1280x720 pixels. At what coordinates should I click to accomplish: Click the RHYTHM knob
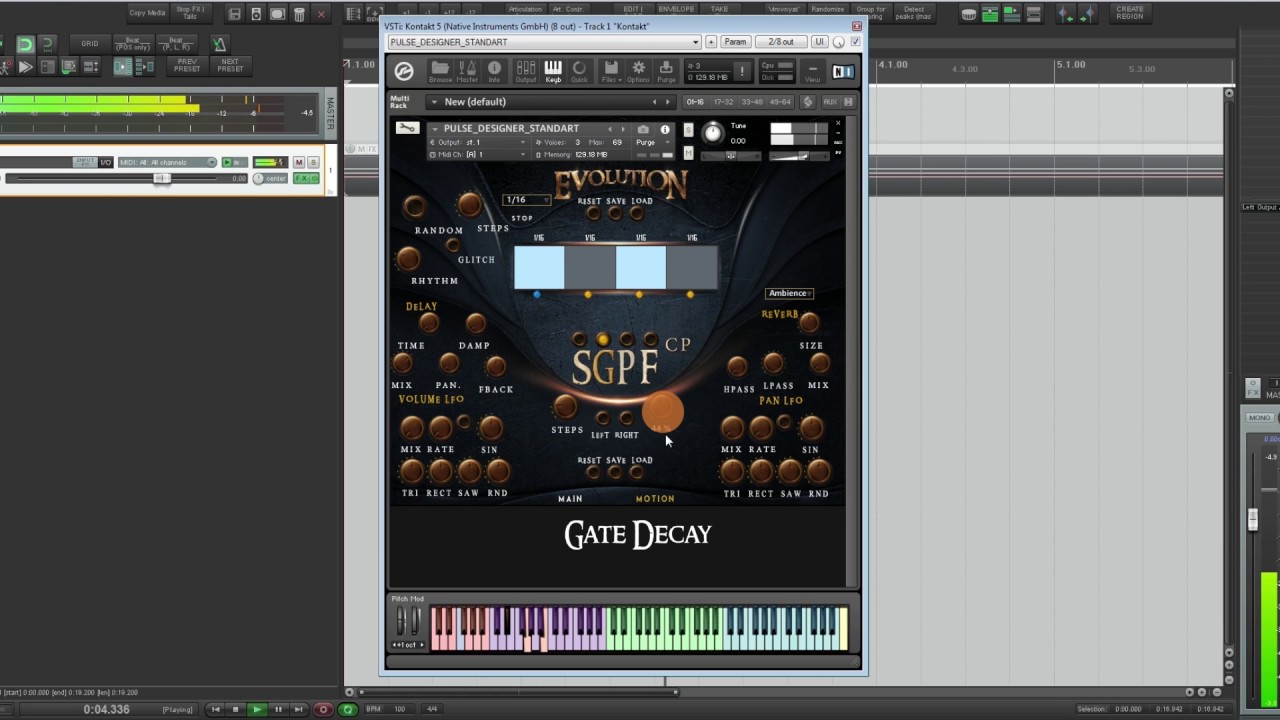coord(408,259)
